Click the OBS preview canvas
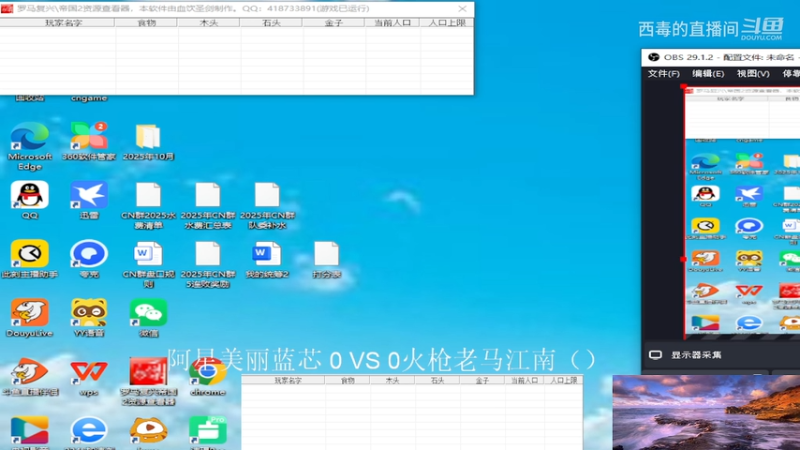800x450 pixels. pos(742,211)
